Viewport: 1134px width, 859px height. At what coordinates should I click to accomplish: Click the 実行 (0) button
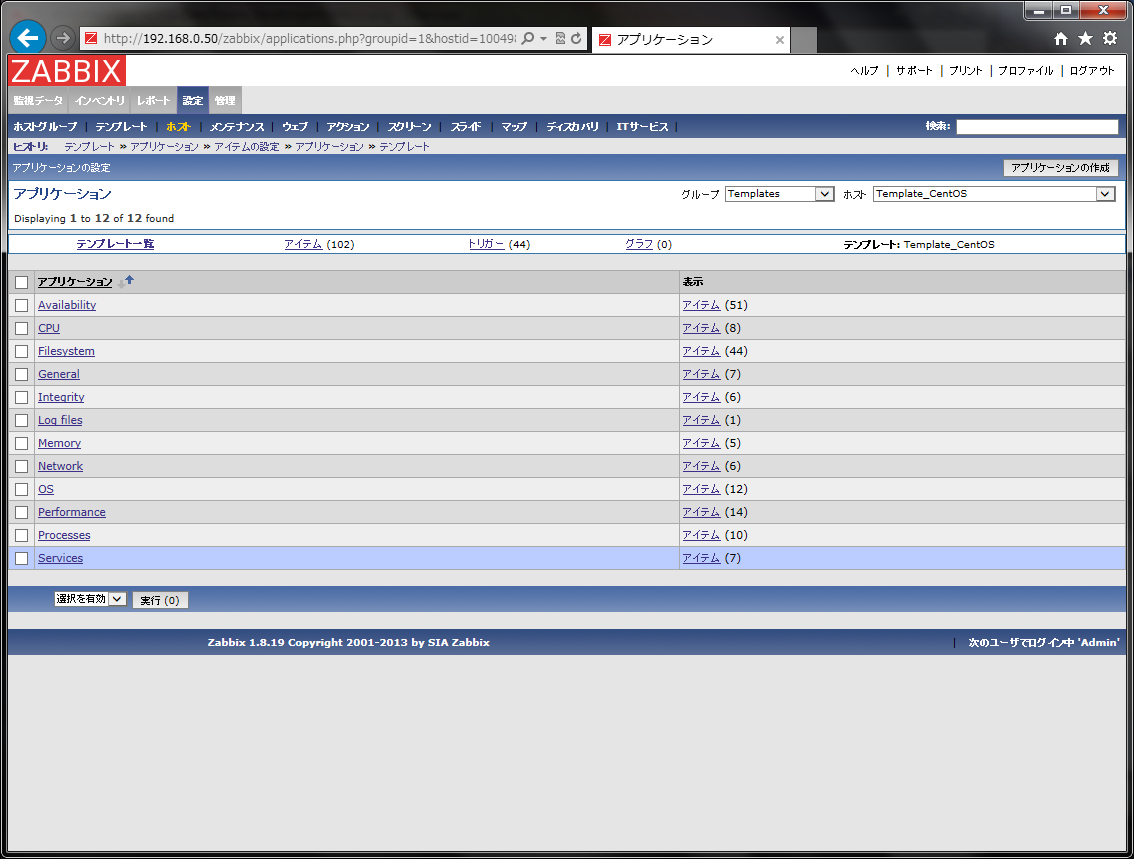[160, 600]
